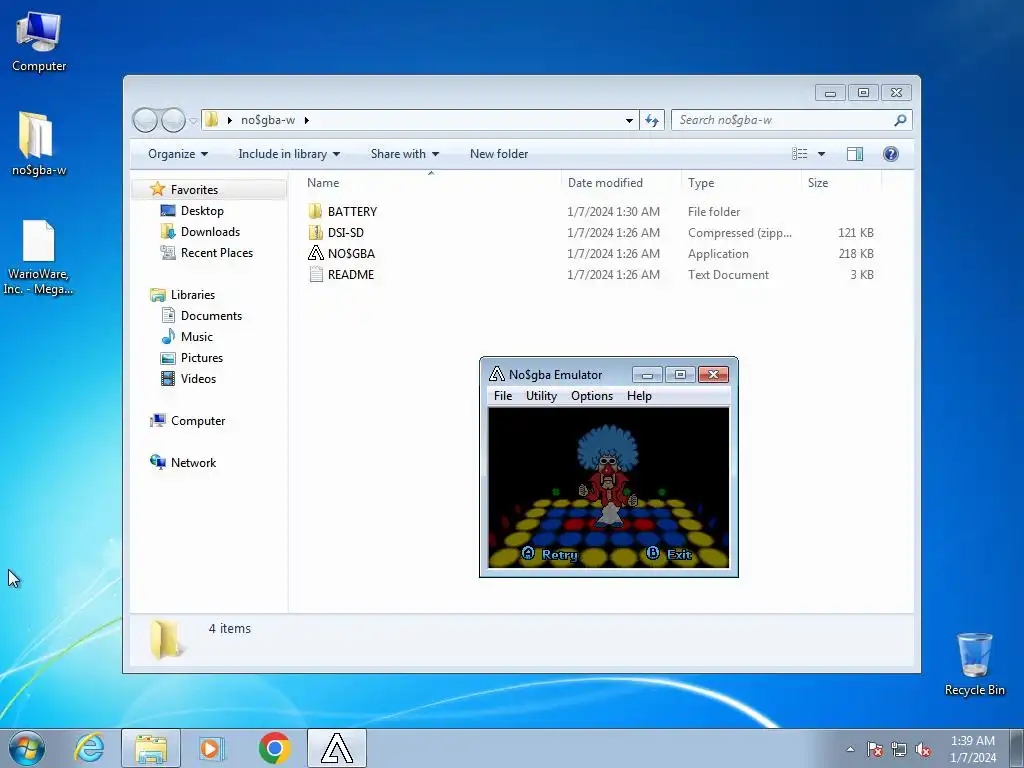Open File menu in No$gba Emulator
The image size is (1024, 768).
click(503, 396)
